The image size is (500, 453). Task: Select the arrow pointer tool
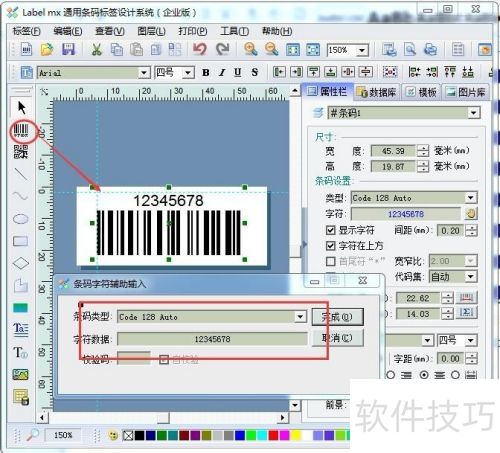21,108
